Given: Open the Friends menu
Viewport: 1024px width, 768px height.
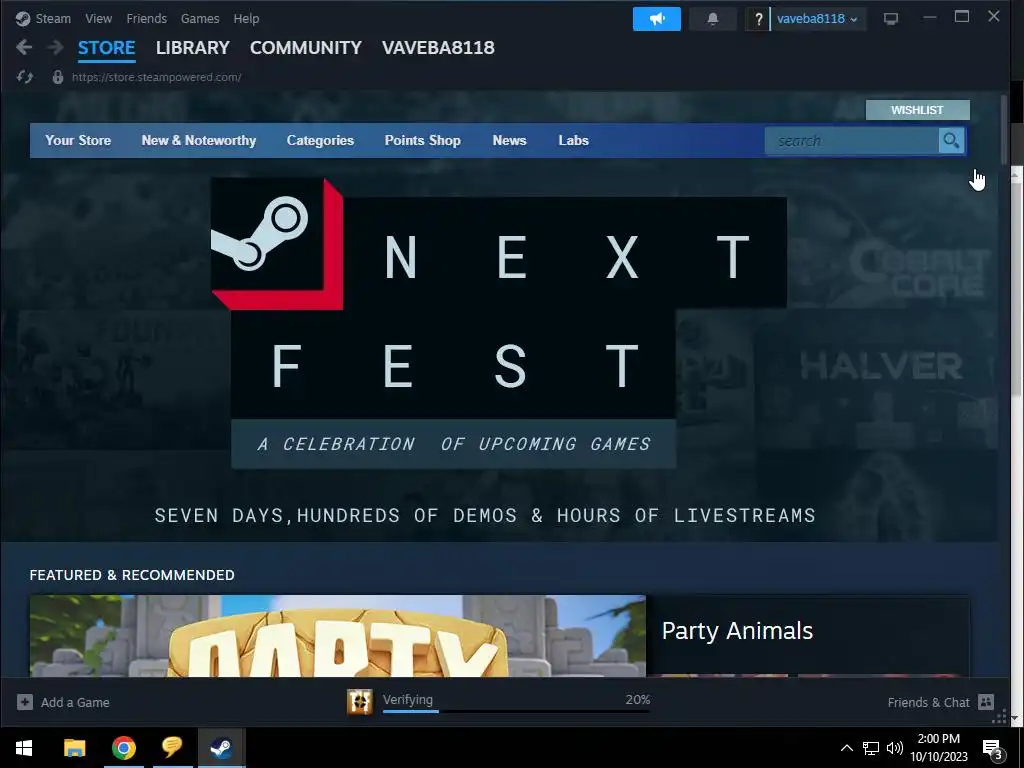Looking at the screenshot, I should (x=146, y=18).
